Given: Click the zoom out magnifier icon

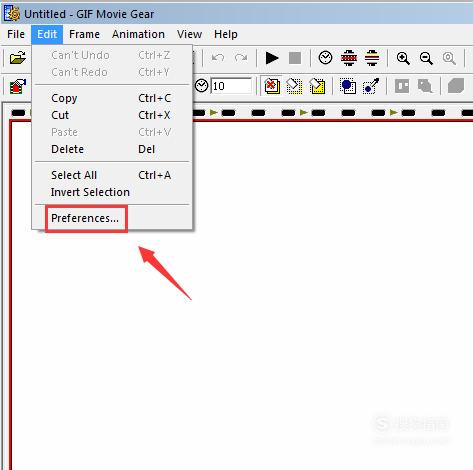Looking at the screenshot, I should click(x=426, y=58).
